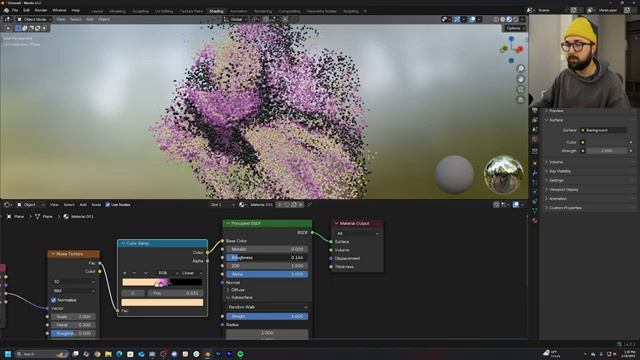Viewport: 640px width, 360px height.
Task: Select material preview shading mode
Action: click(x=509, y=19)
